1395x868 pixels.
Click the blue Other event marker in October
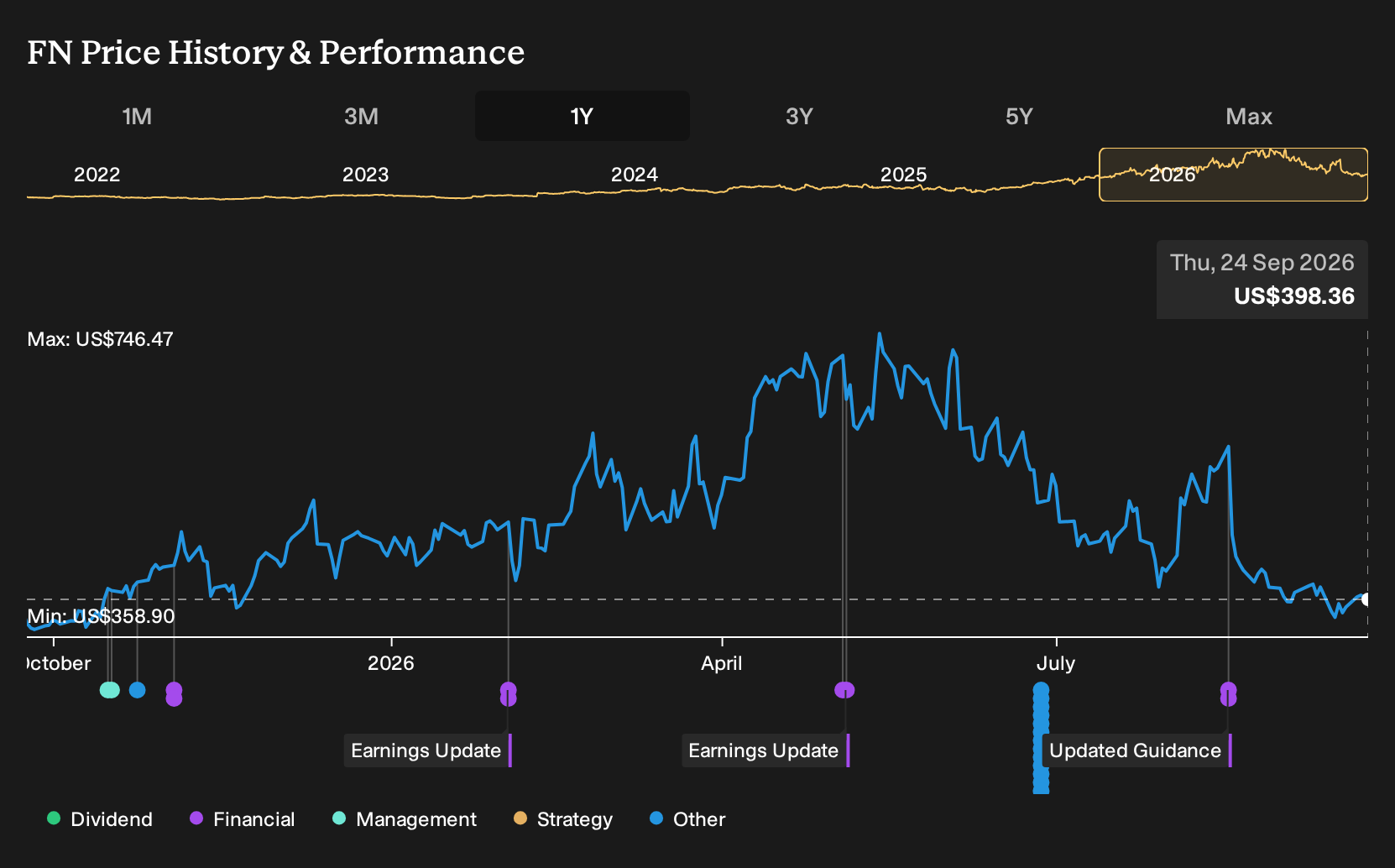click(138, 690)
